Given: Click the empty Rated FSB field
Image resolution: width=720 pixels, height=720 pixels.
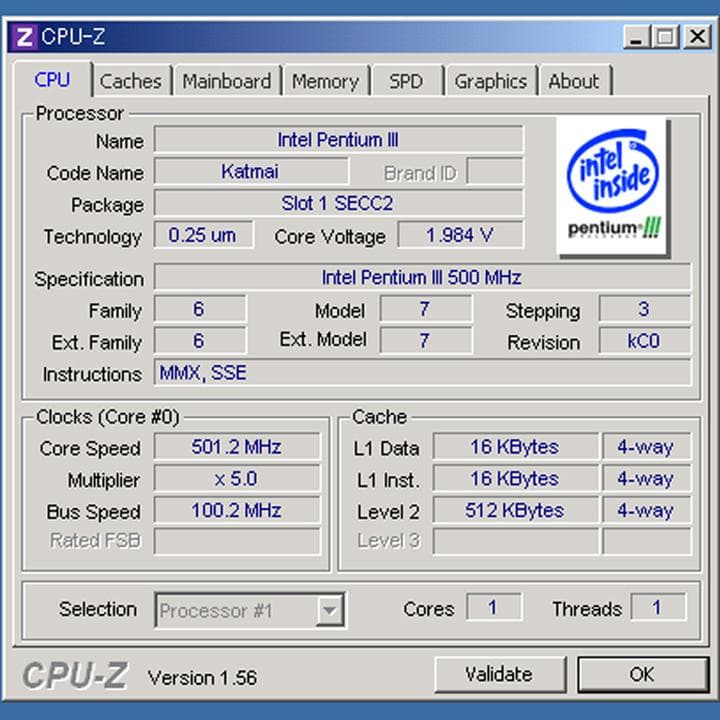Looking at the screenshot, I should pos(237,542).
